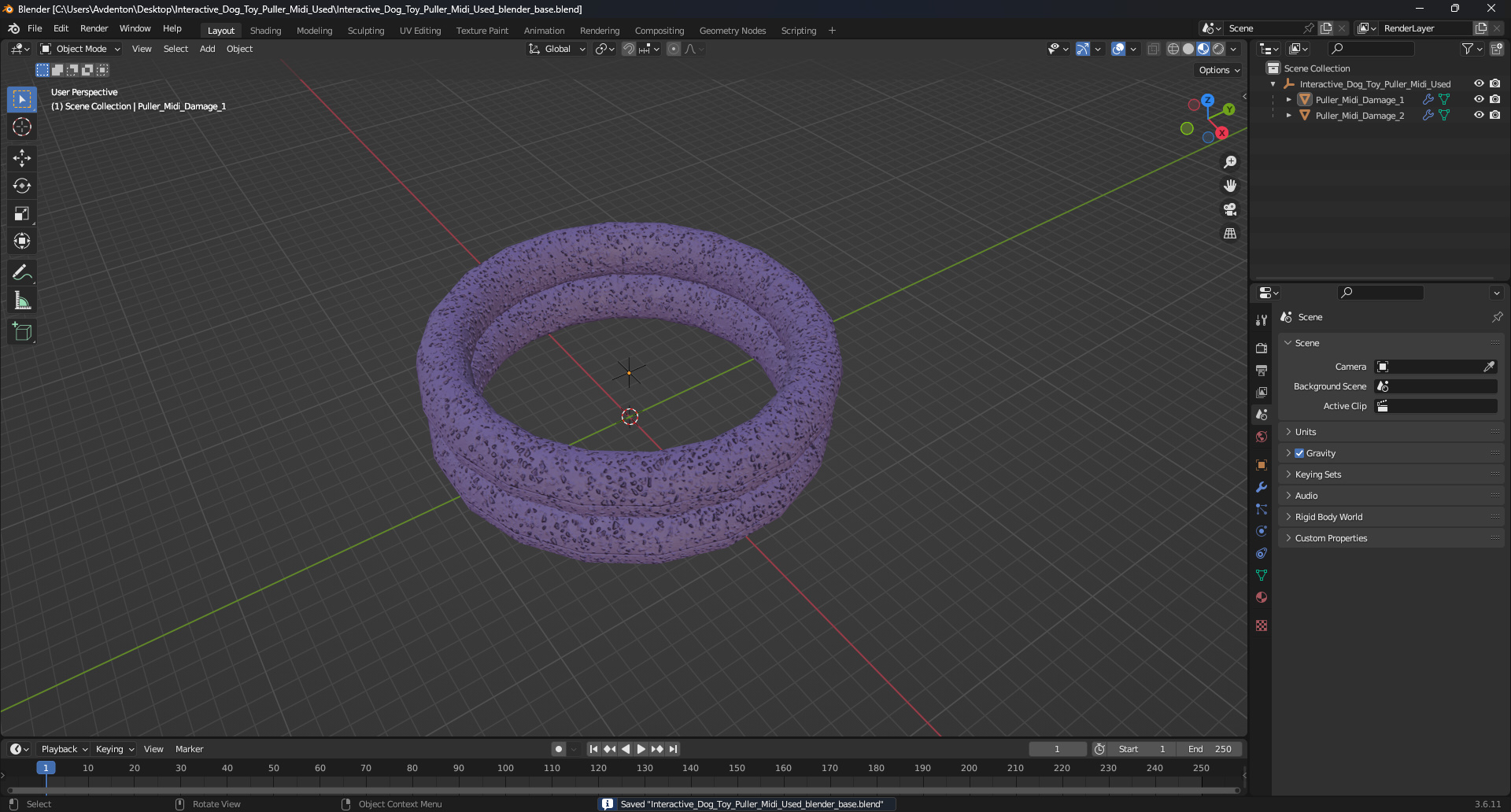Image resolution: width=1511 pixels, height=812 pixels.
Task: Toggle snapping magnet in header
Action: tap(628, 49)
